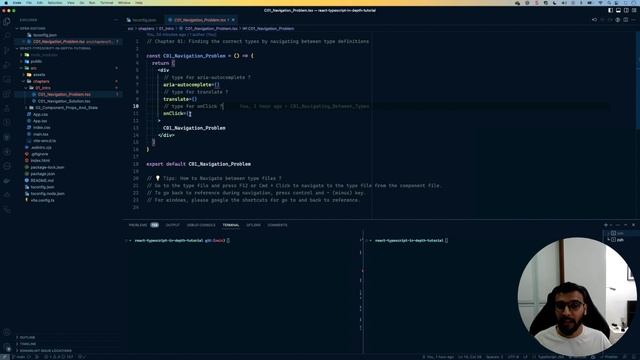Image resolution: width=640 pixels, height=360 pixels.
Task: Select the C01_Navigation_Problem.tsx editor tab
Action: pyautogui.click(x=200, y=20)
